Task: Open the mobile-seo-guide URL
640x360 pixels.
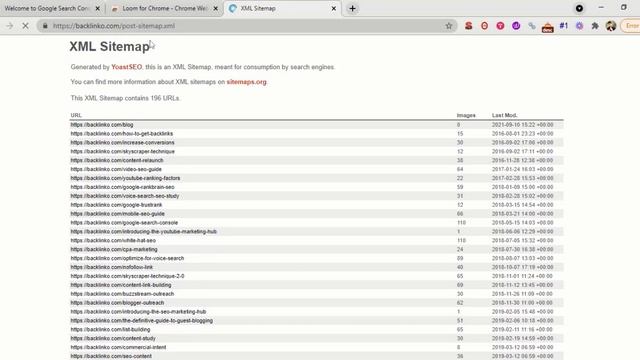Action: pyautogui.click(x=118, y=214)
